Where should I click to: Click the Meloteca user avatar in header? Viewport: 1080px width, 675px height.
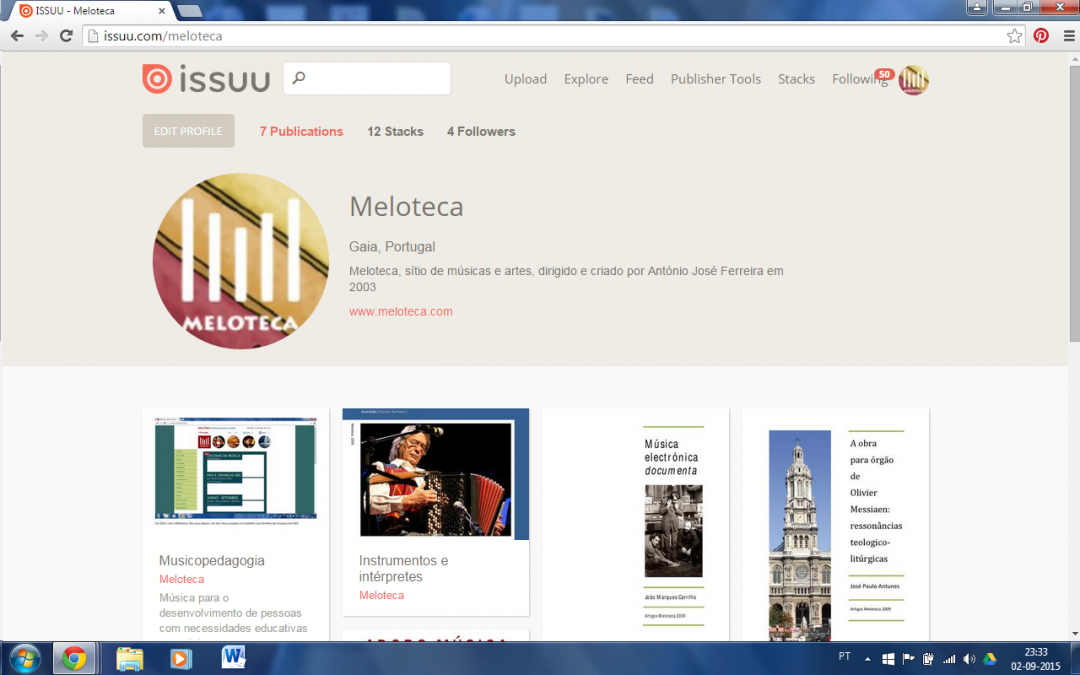913,80
